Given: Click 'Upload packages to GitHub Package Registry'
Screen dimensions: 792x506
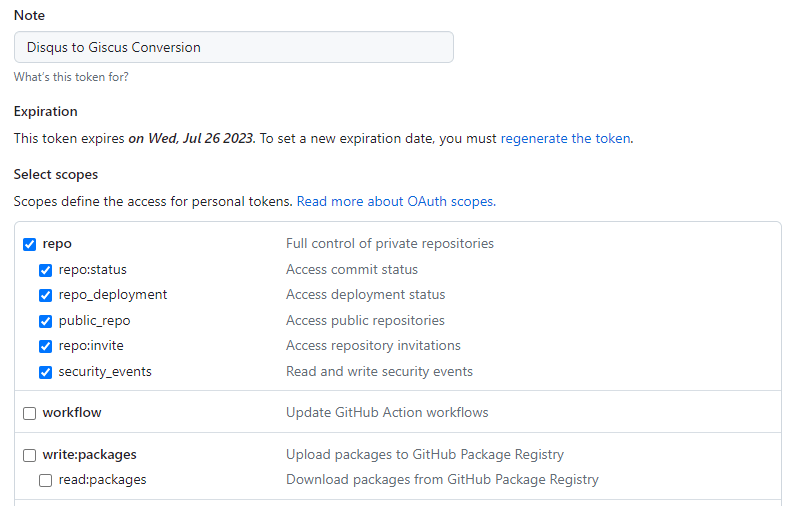Looking at the screenshot, I should click(425, 454).
